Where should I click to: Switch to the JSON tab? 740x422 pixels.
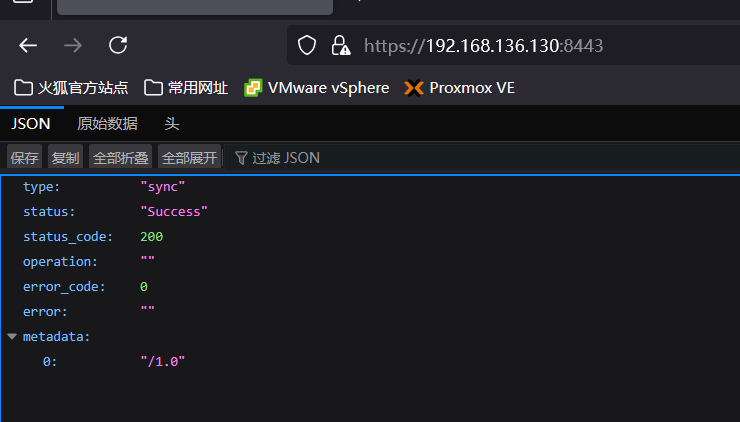[31, 124]
